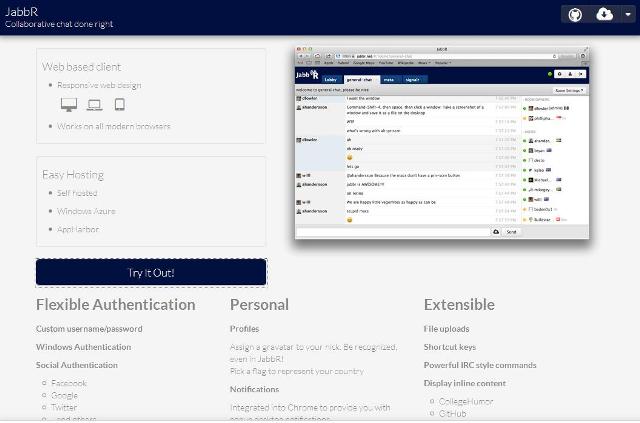Open the JabbR chat screenshot image
640x423 pixels.
pos(442,142)
